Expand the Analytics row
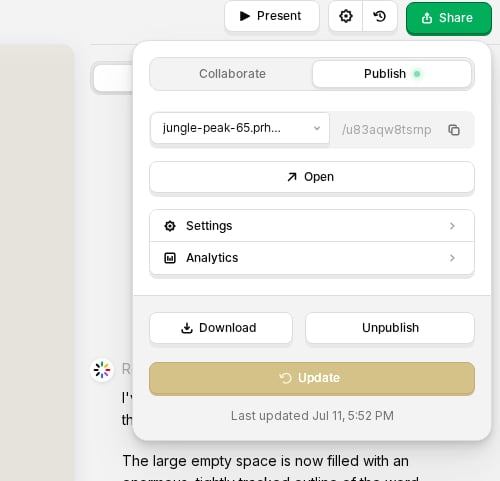 point(312,258)
